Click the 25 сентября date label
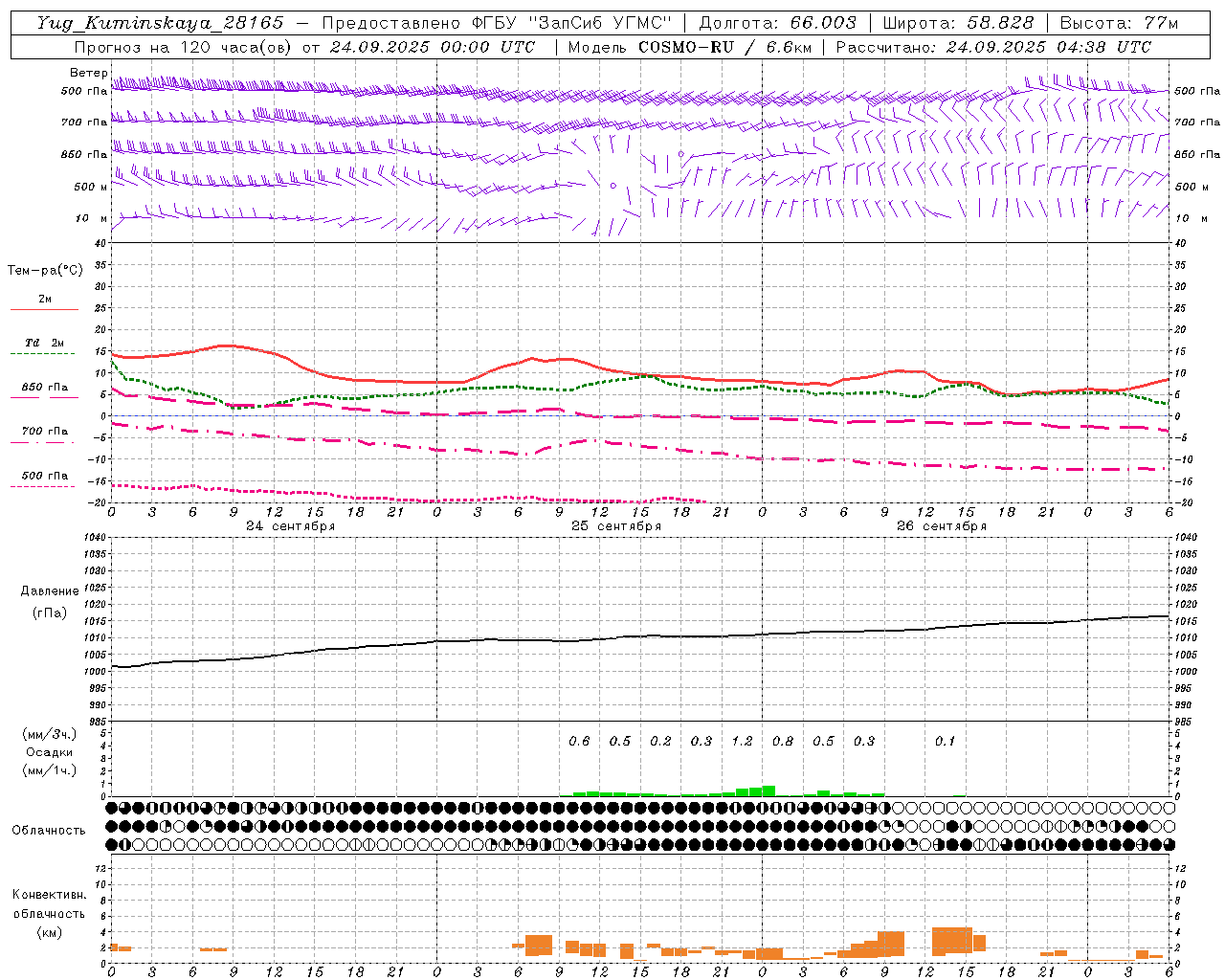Viewport: 1225px width, 980px height. coord(616,526)
